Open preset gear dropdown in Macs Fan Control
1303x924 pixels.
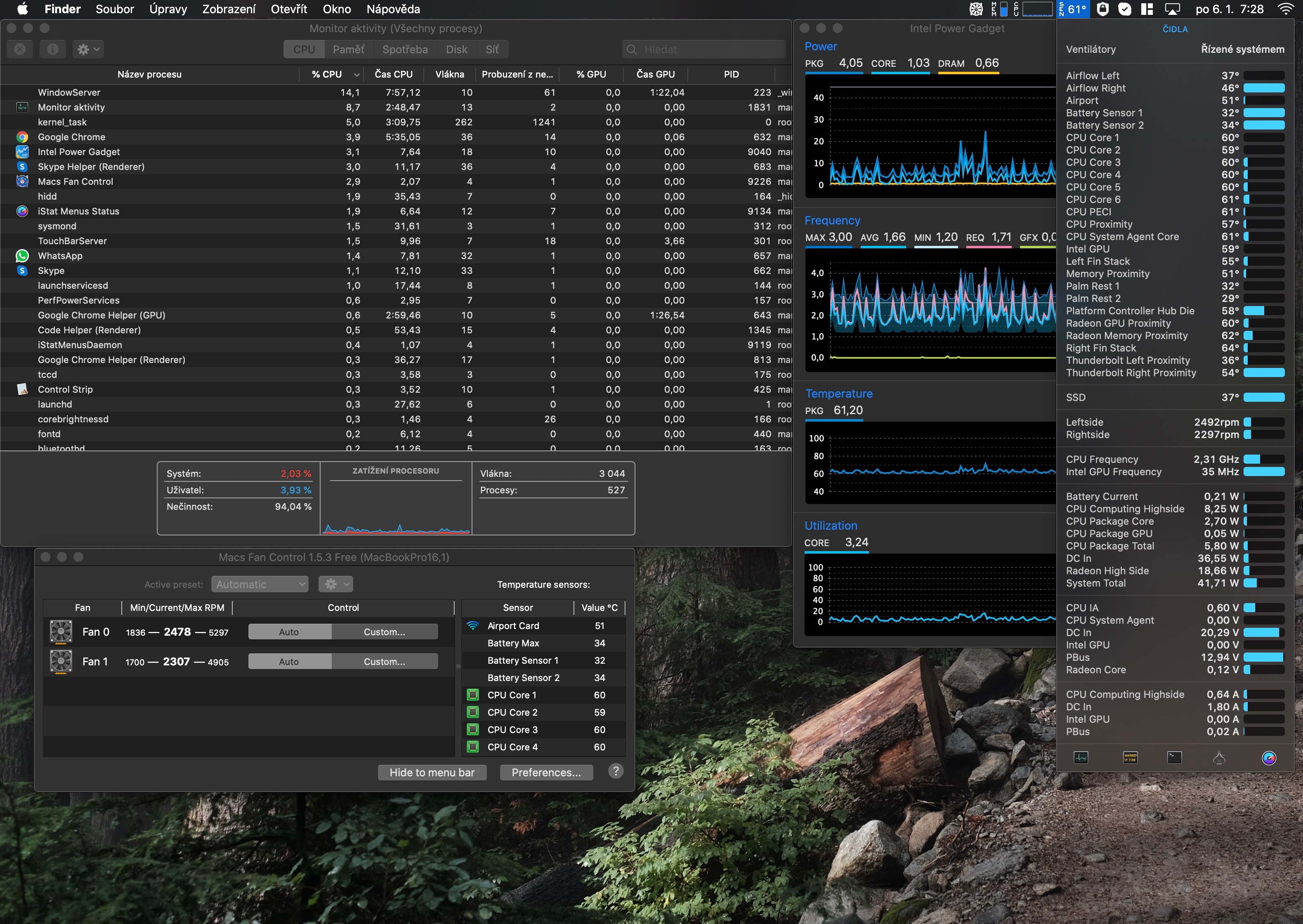coord(335,585)
